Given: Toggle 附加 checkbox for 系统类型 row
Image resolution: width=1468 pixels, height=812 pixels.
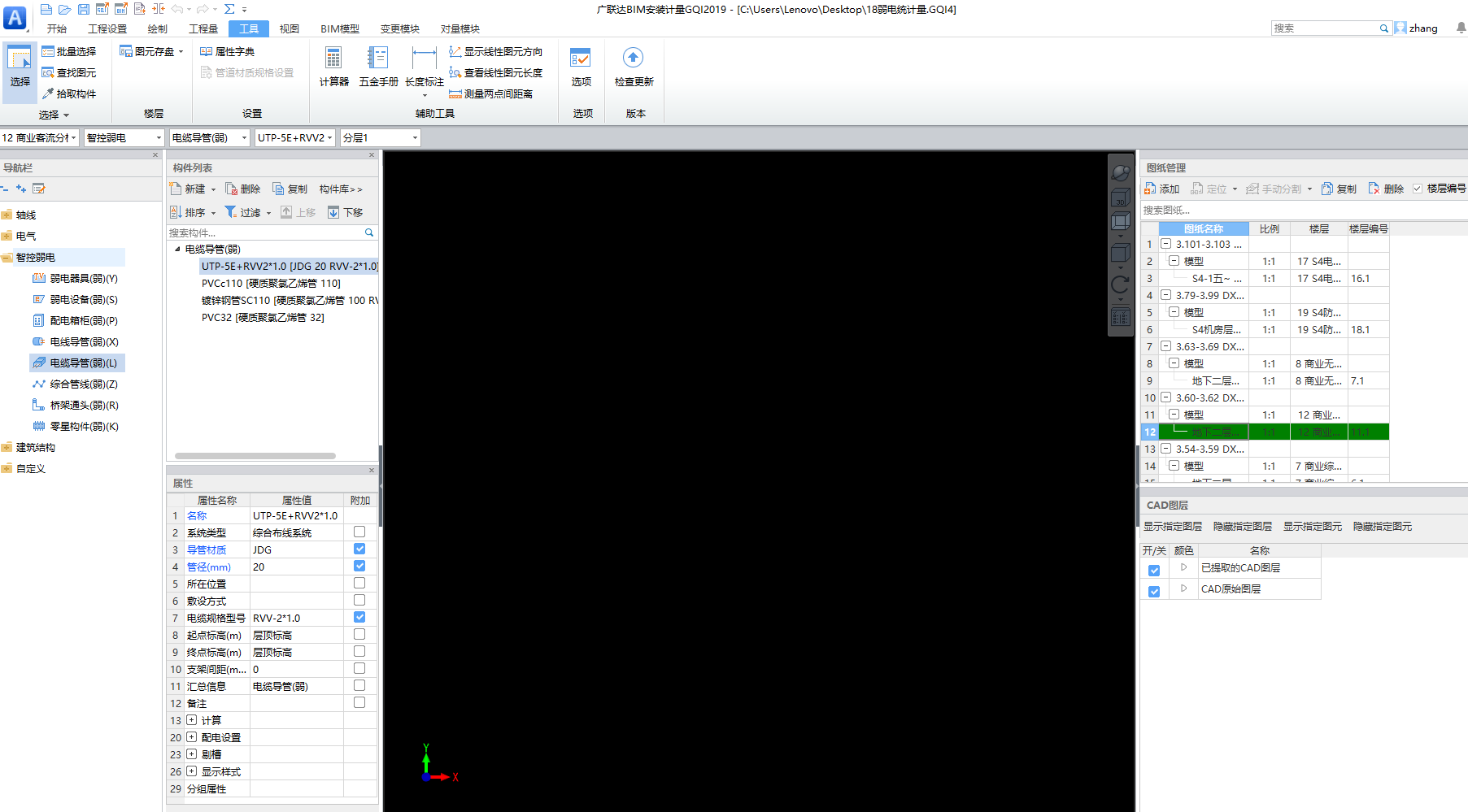Looking at the screenshot, I should click(x=359, y=532).
